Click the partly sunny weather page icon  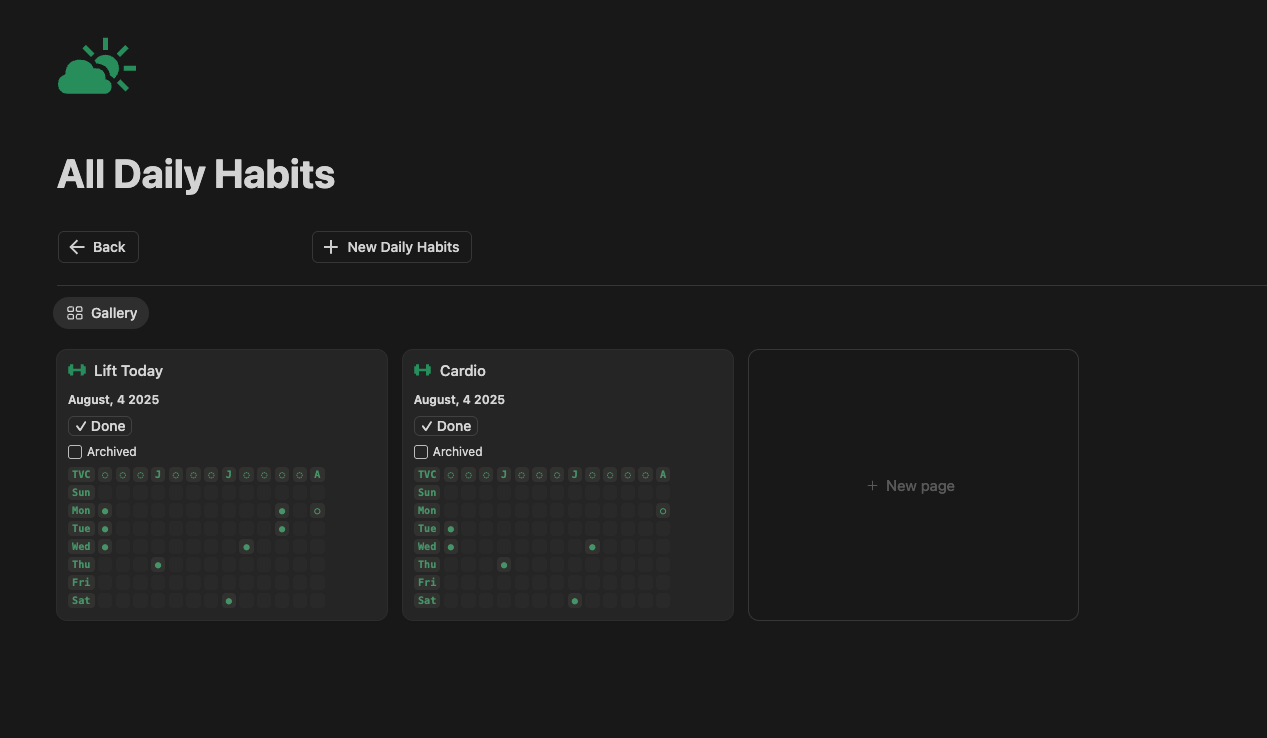point(96,67)
